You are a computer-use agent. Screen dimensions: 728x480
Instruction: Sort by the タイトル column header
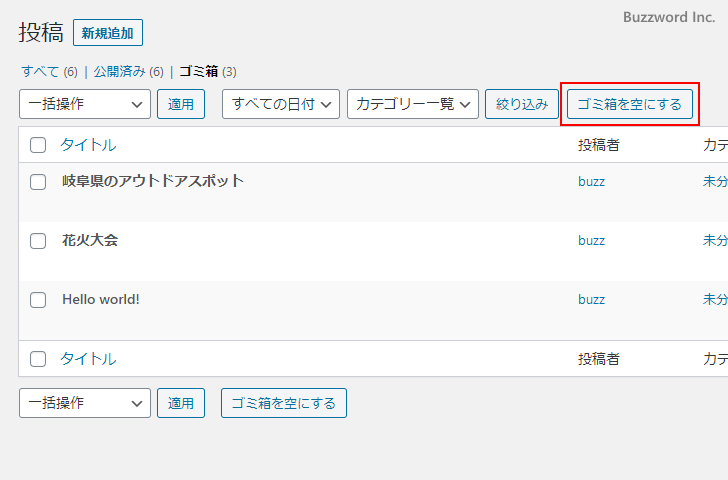pos(88,145)
